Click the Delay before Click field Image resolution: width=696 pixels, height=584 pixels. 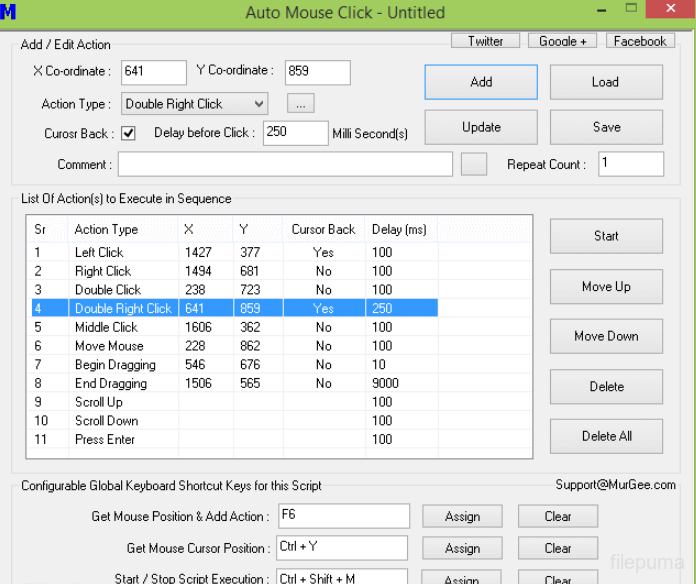click(295, 133)
